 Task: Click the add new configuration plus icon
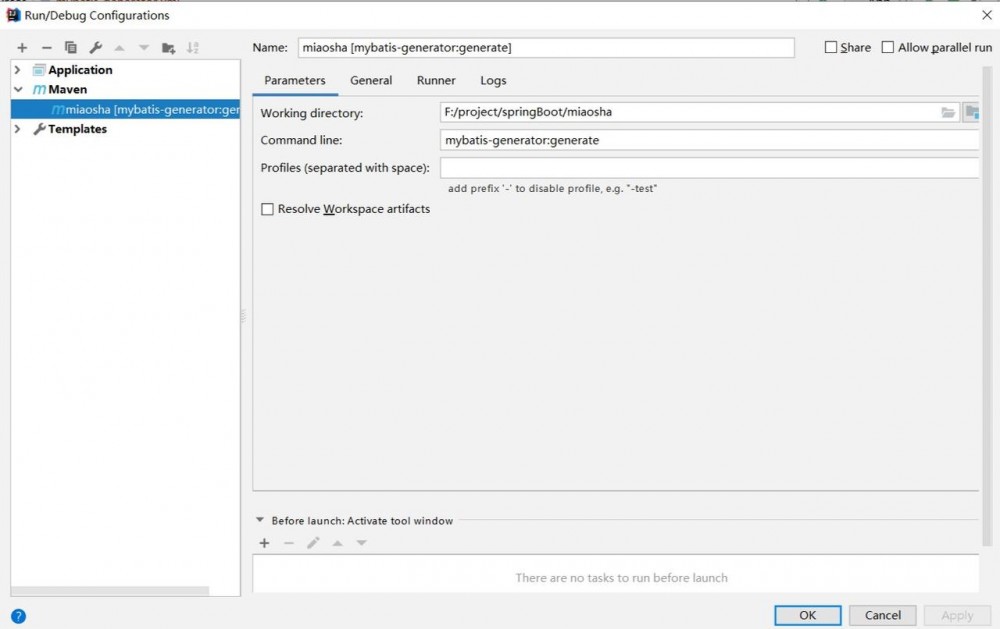(x=22, y=48)
